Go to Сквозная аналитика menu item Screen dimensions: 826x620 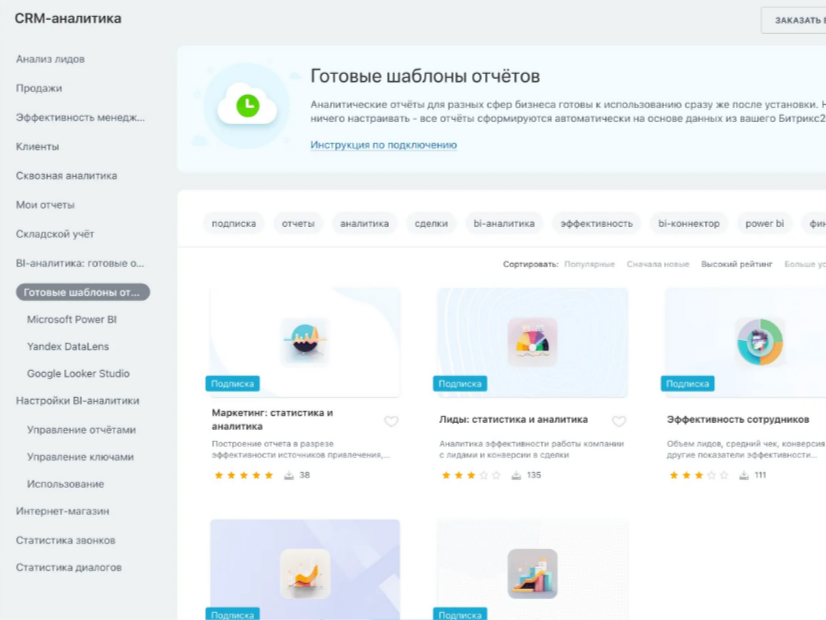[66, 175]
